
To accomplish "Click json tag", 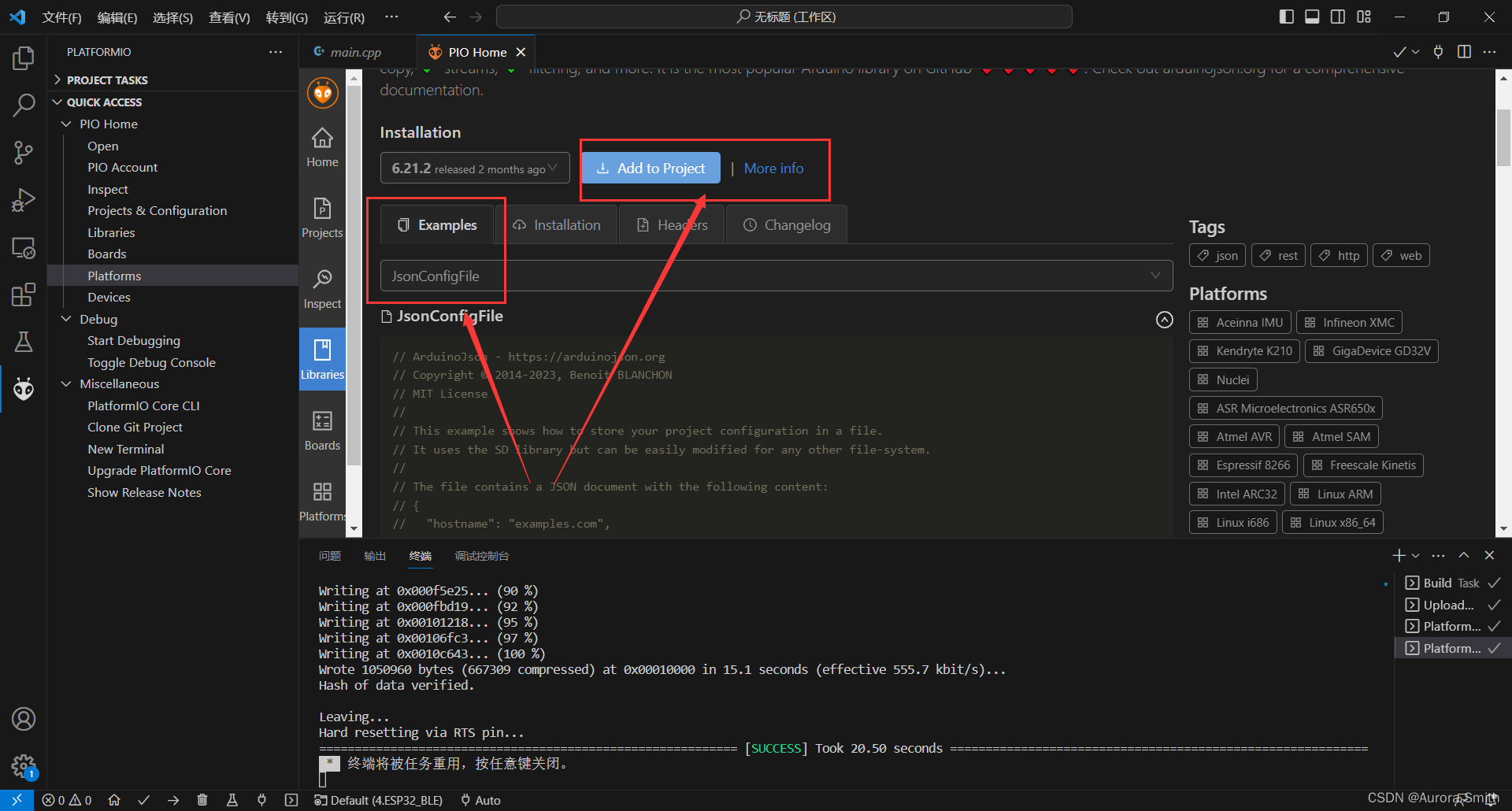I will tap(1217, 255).
